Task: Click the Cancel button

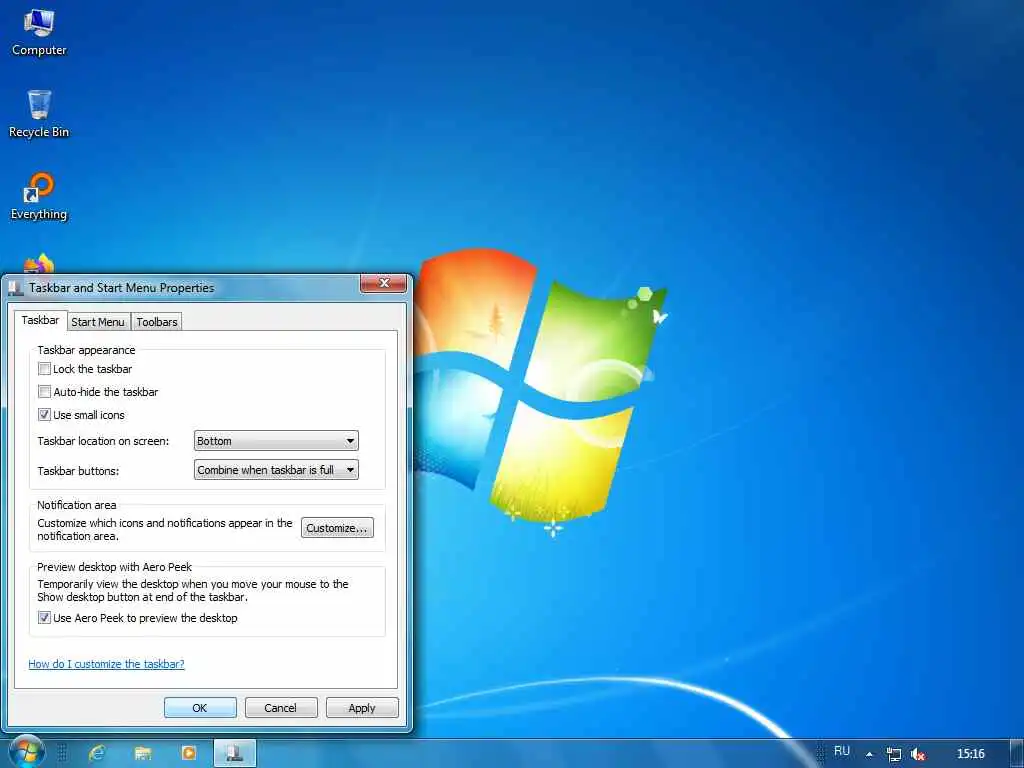Action: [281, 708]
